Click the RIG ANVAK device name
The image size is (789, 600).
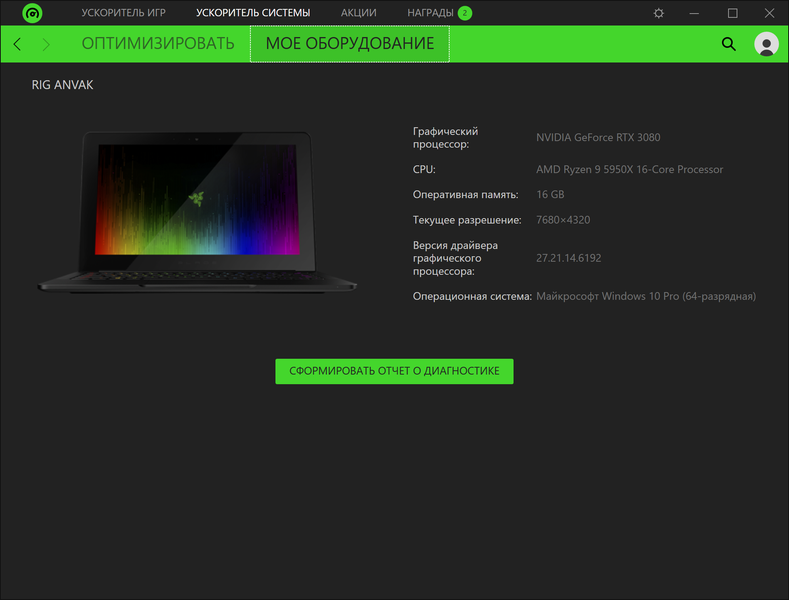62,85
